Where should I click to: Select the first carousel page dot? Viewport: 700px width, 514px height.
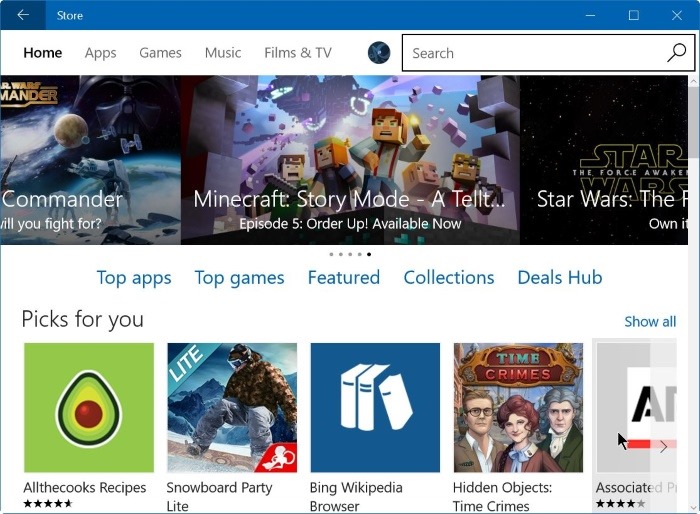pyautogui.click(x=331, y=254)
